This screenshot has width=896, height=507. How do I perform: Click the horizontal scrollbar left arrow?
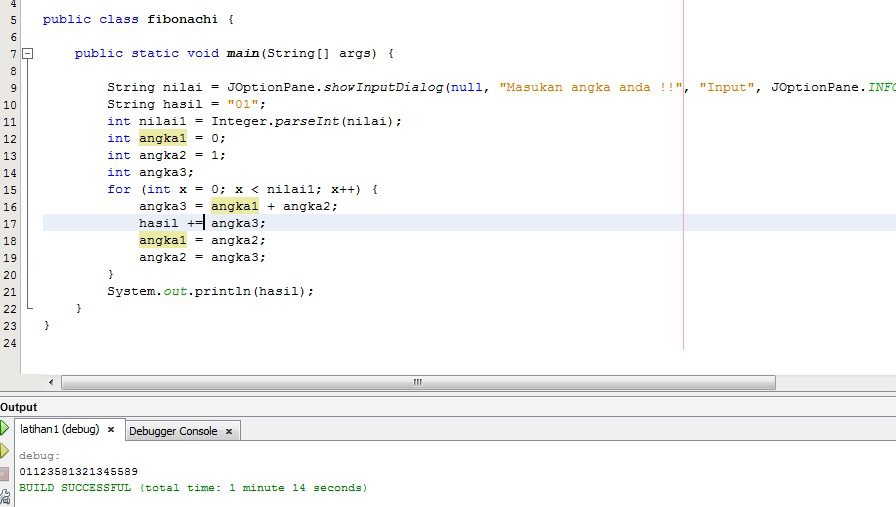coord(51,382)
